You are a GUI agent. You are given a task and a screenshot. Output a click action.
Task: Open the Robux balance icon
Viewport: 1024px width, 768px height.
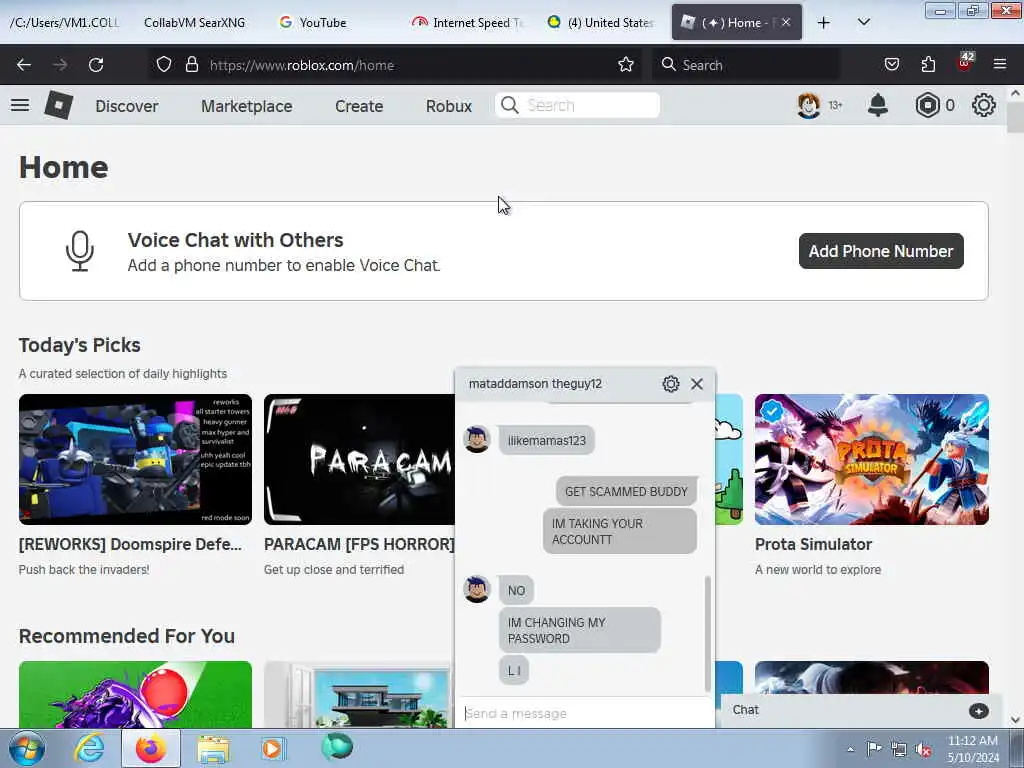coord(927,105)
